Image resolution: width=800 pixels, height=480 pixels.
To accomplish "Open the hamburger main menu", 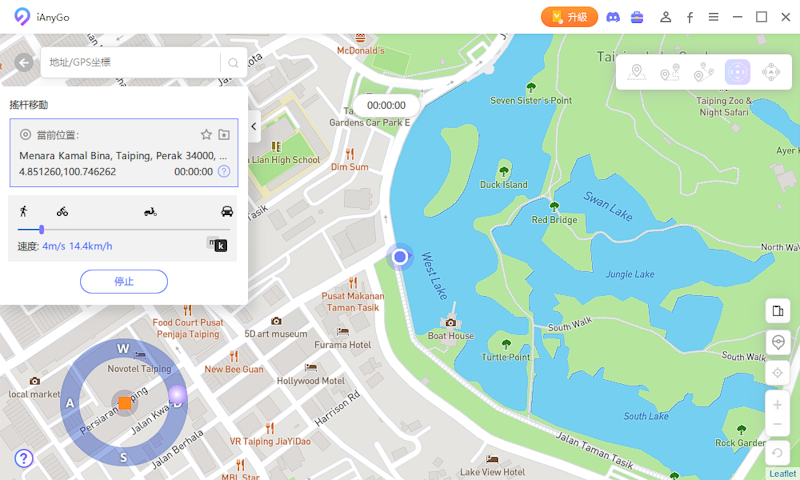I will coord(713,17).
